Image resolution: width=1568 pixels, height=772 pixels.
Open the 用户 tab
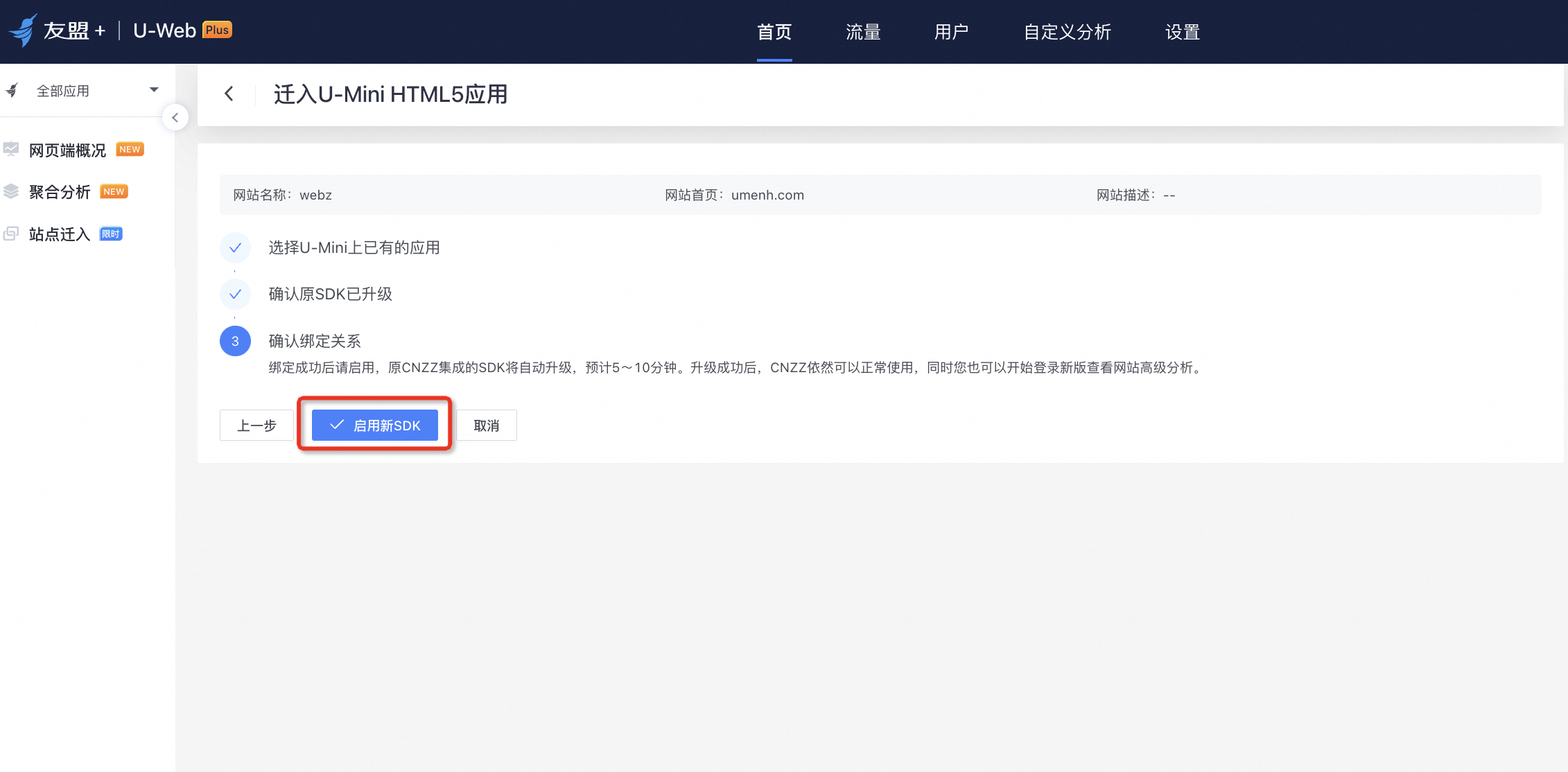pos(951,32)
